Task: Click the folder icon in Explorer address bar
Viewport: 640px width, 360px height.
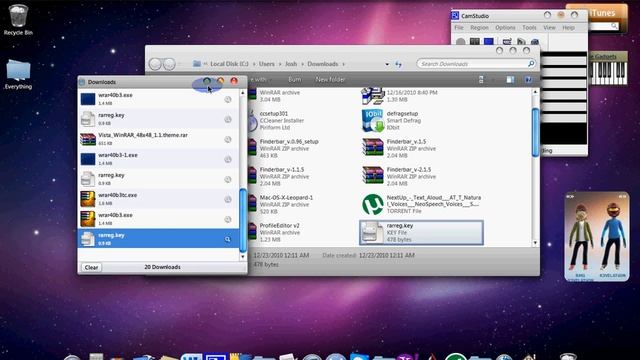Action: (x=197, y=64)
